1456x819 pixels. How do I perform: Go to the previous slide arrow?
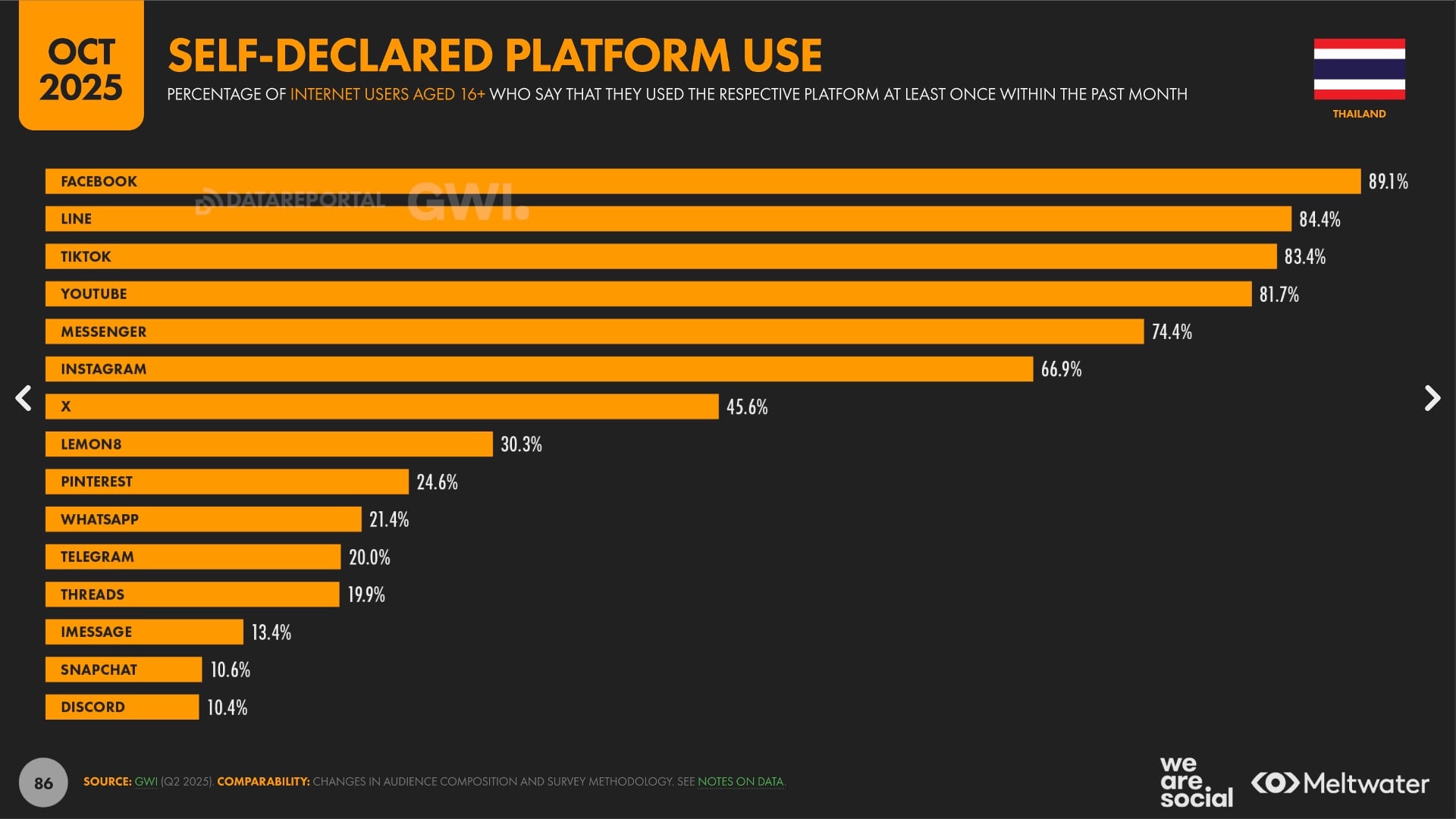24,398
